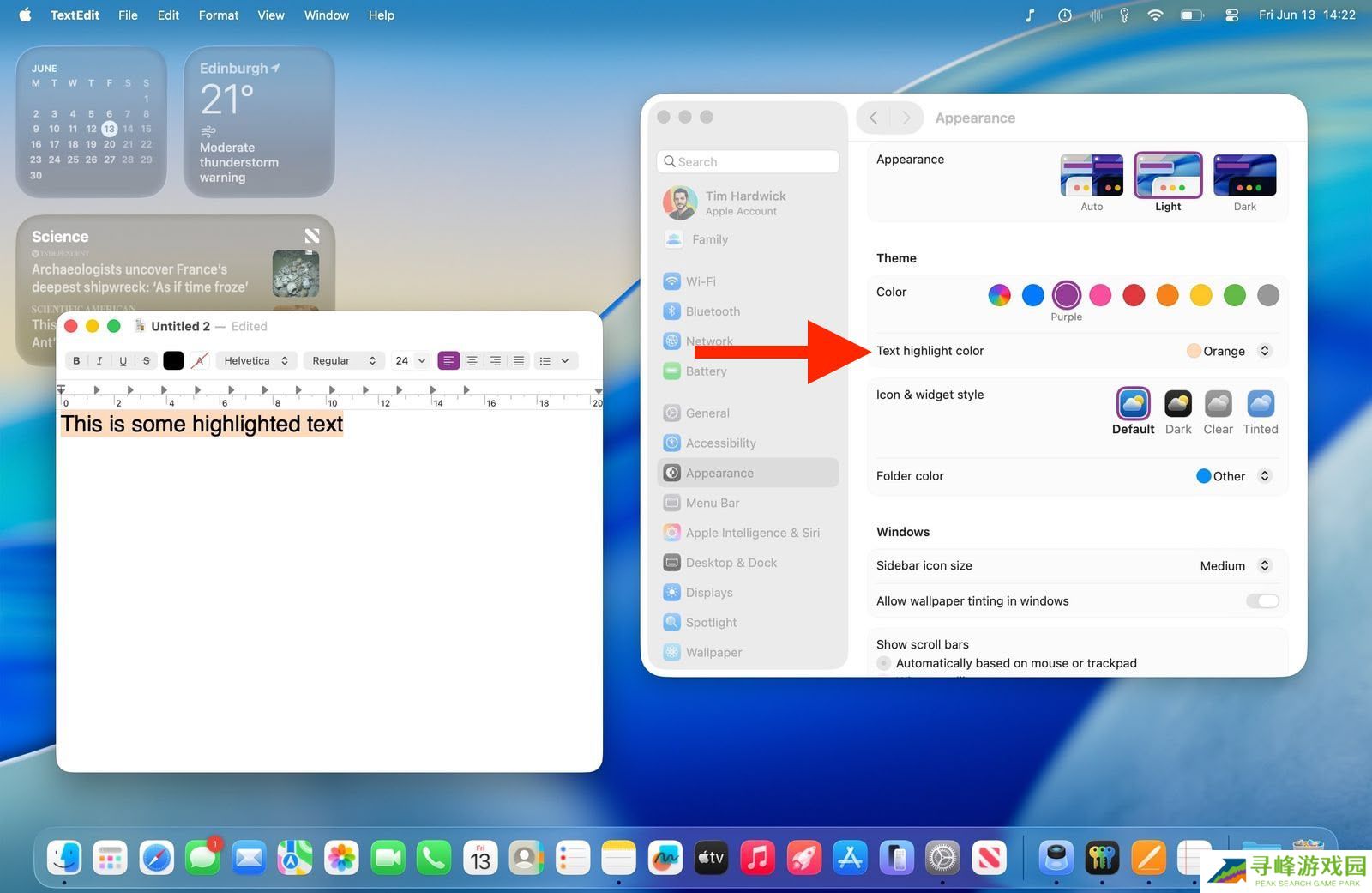Select automatic scroll bars radio option
The image size is (1372, 893).
[x=884, y=663]
